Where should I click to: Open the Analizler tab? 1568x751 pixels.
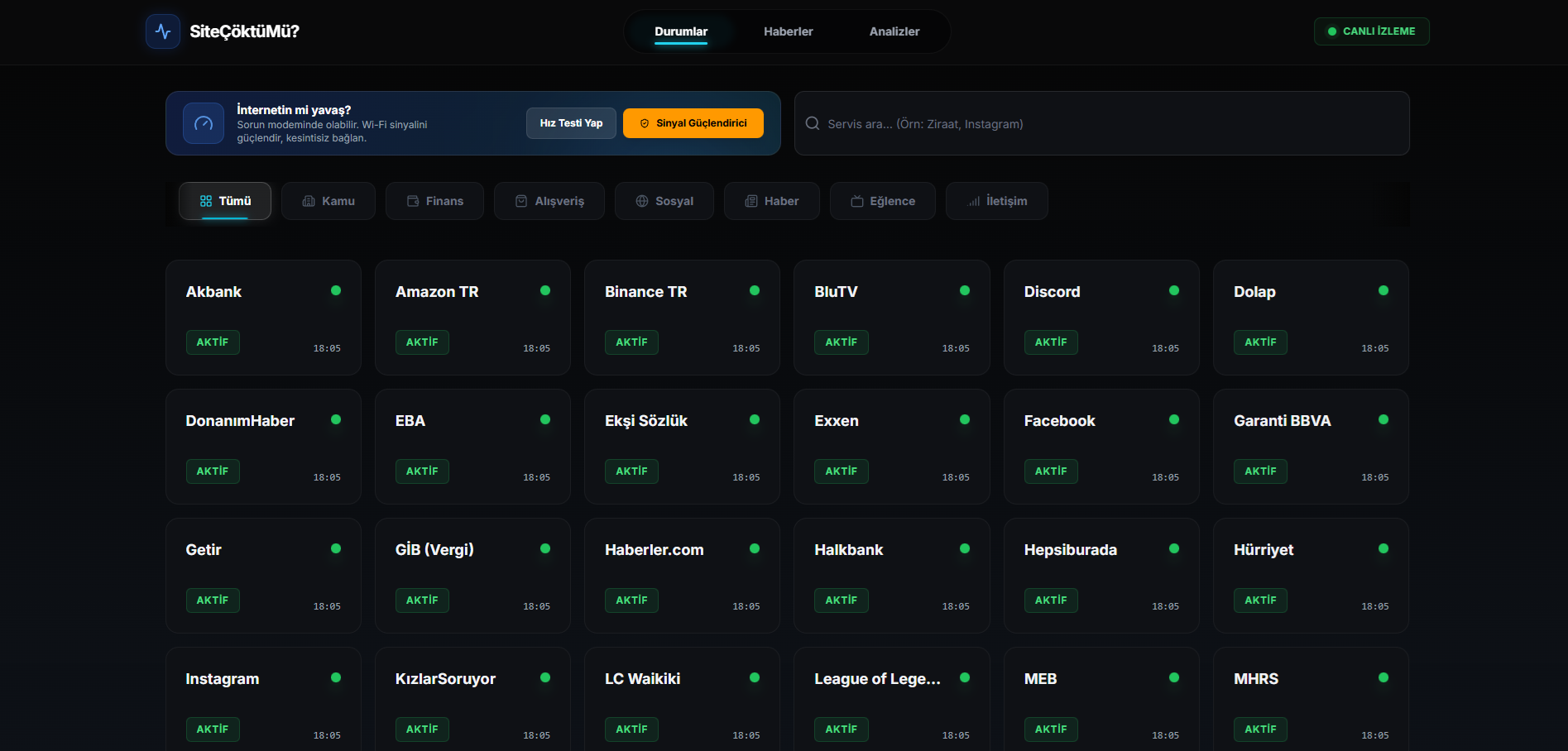coord(894,31)
